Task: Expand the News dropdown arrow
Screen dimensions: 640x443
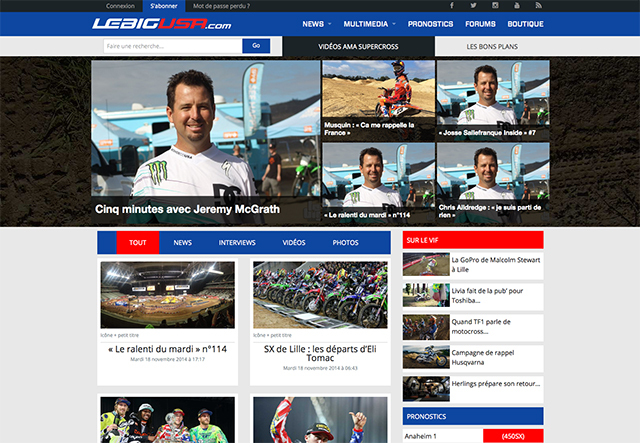Action: coord(329,24)
